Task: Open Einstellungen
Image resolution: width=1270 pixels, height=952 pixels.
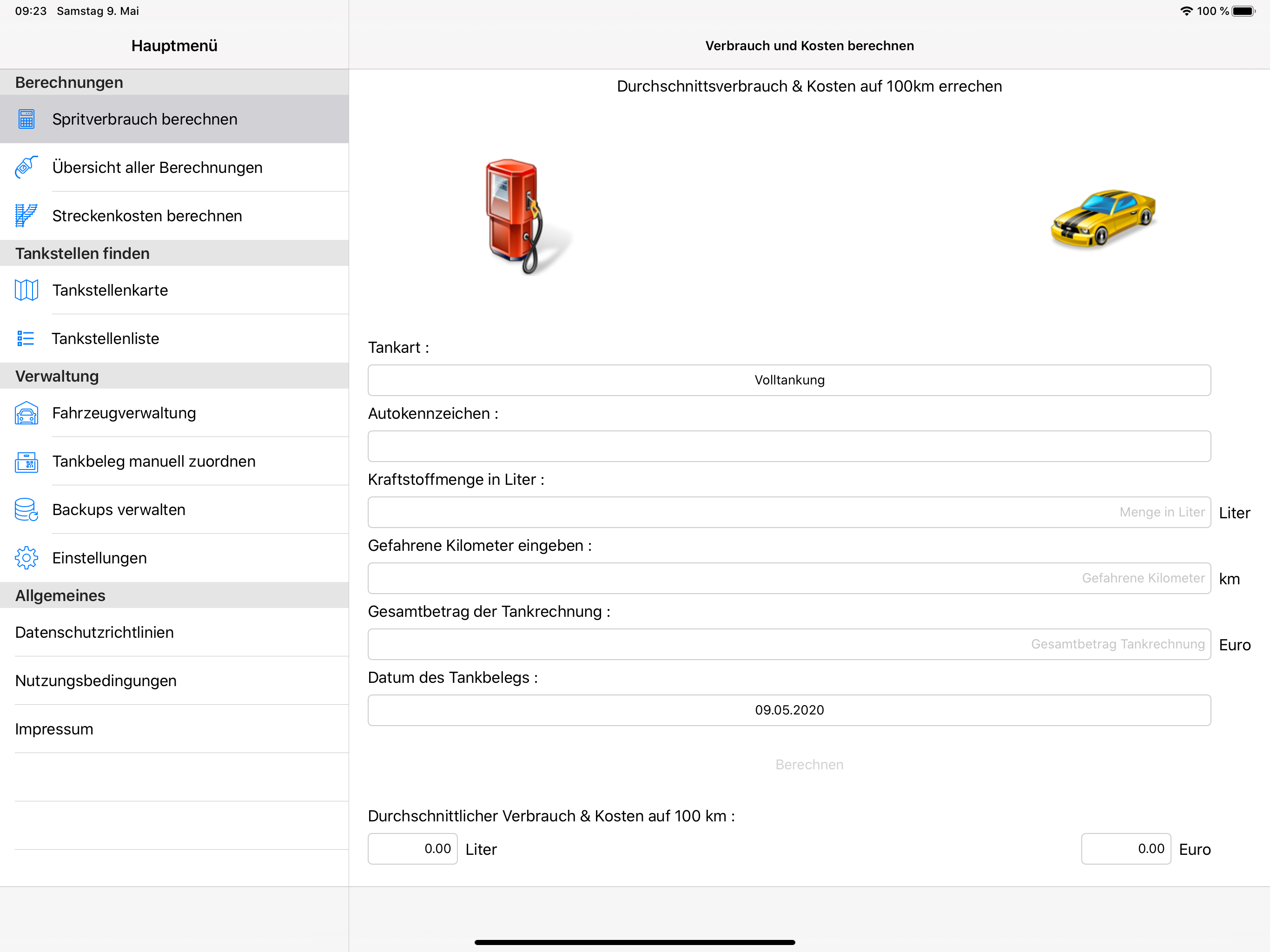Action: click(174, 557)
